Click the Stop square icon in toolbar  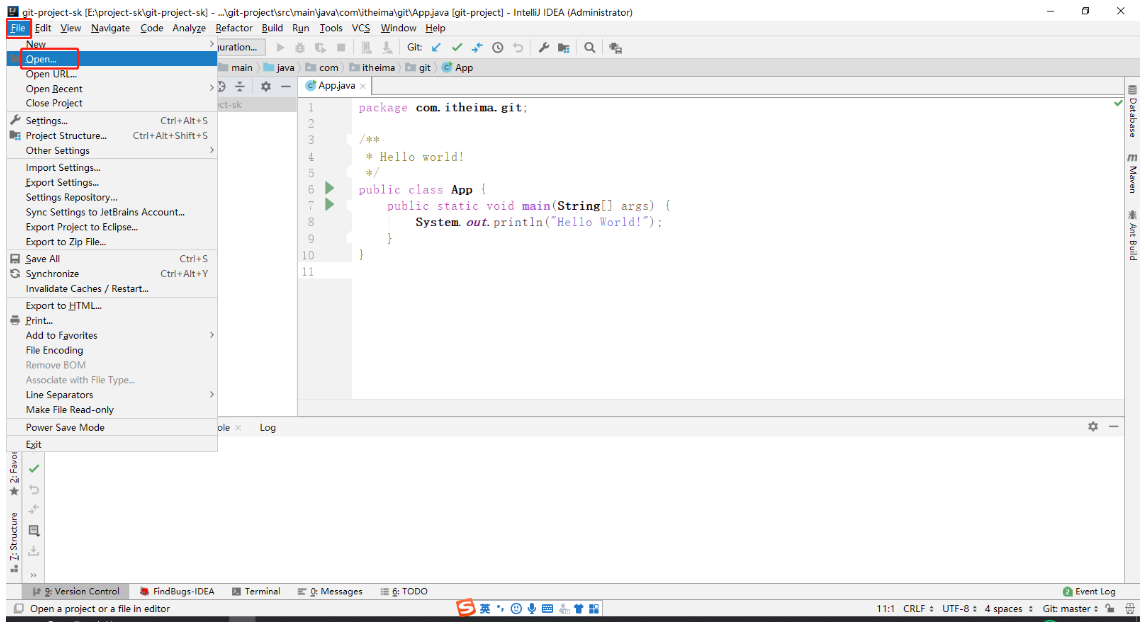click(x=340, y=47)
